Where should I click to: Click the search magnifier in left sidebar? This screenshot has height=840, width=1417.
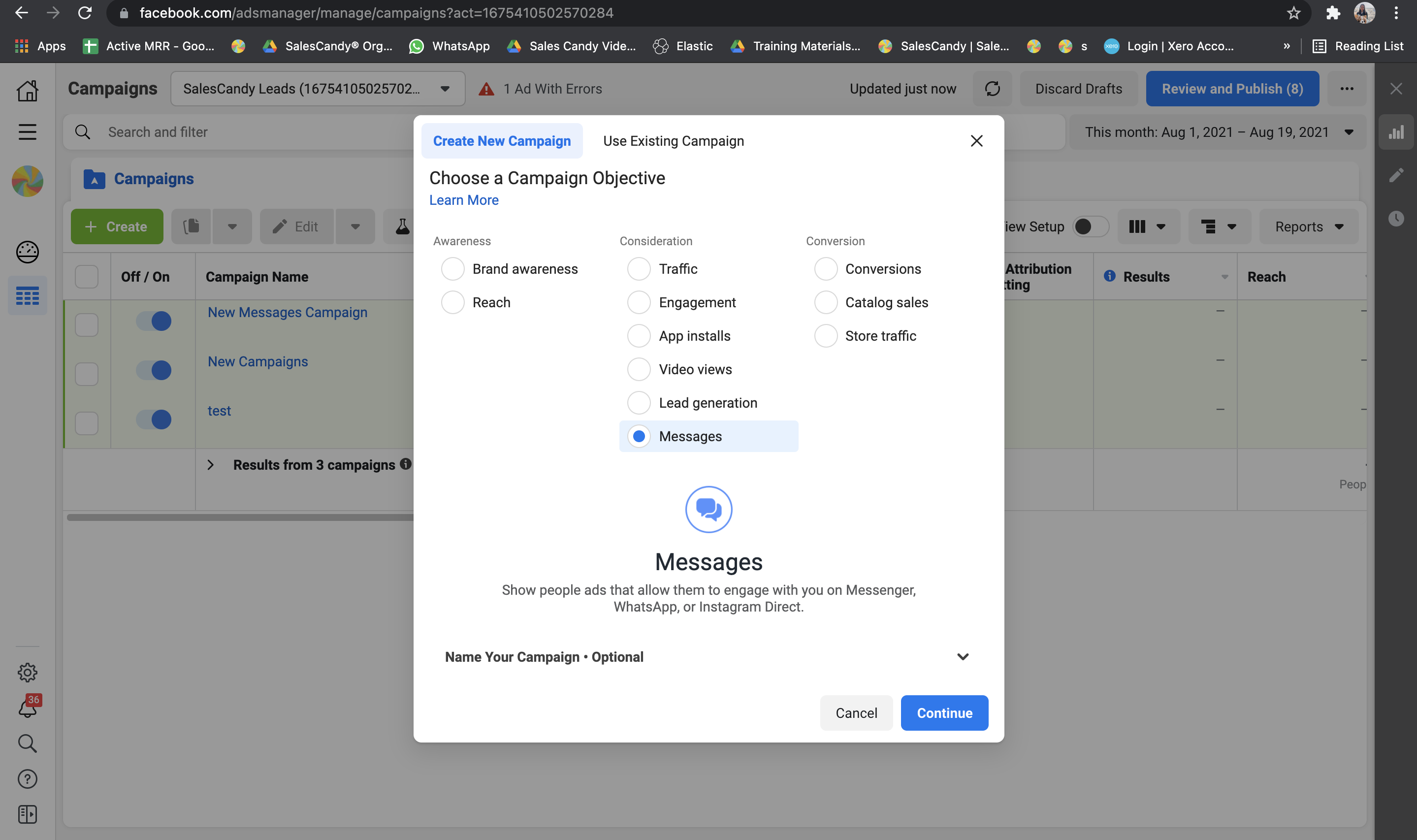27,743
